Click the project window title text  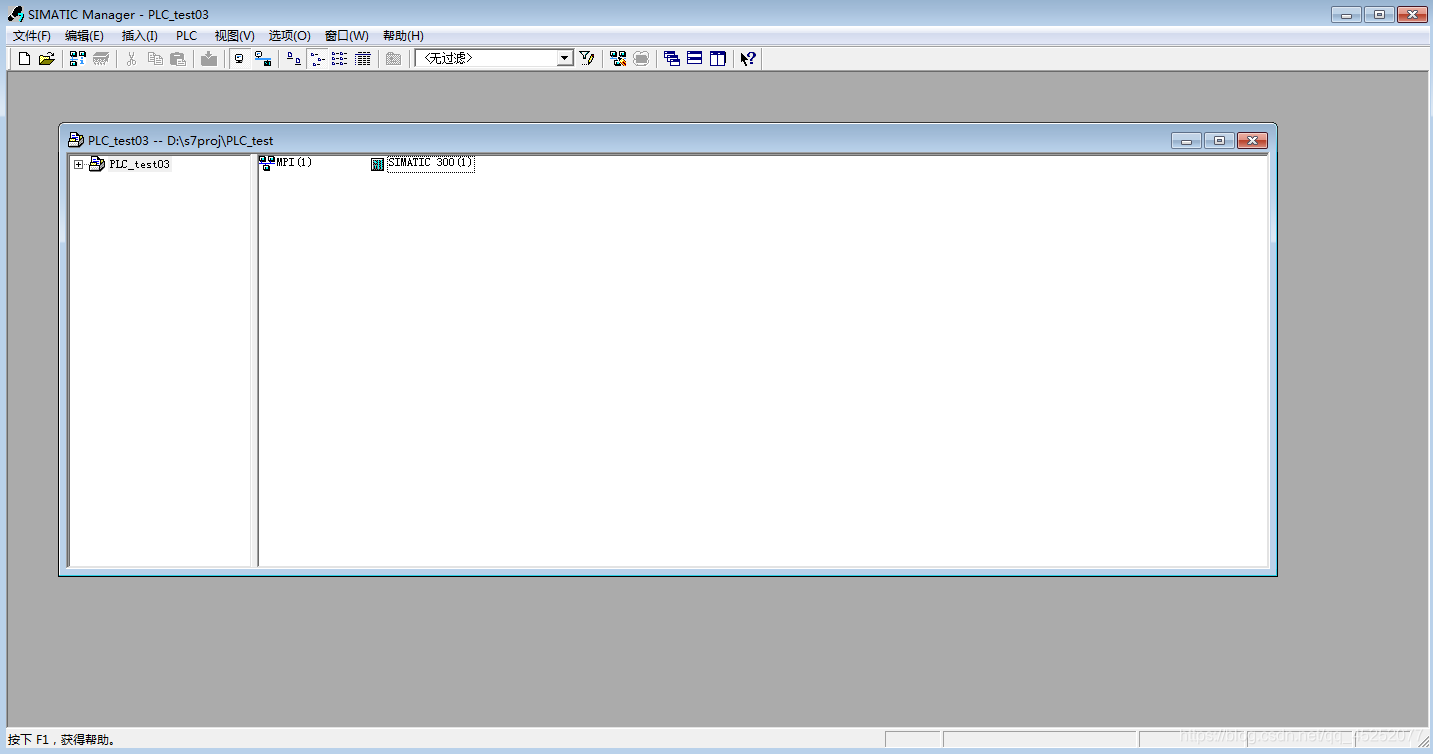(x=181, y=141)
